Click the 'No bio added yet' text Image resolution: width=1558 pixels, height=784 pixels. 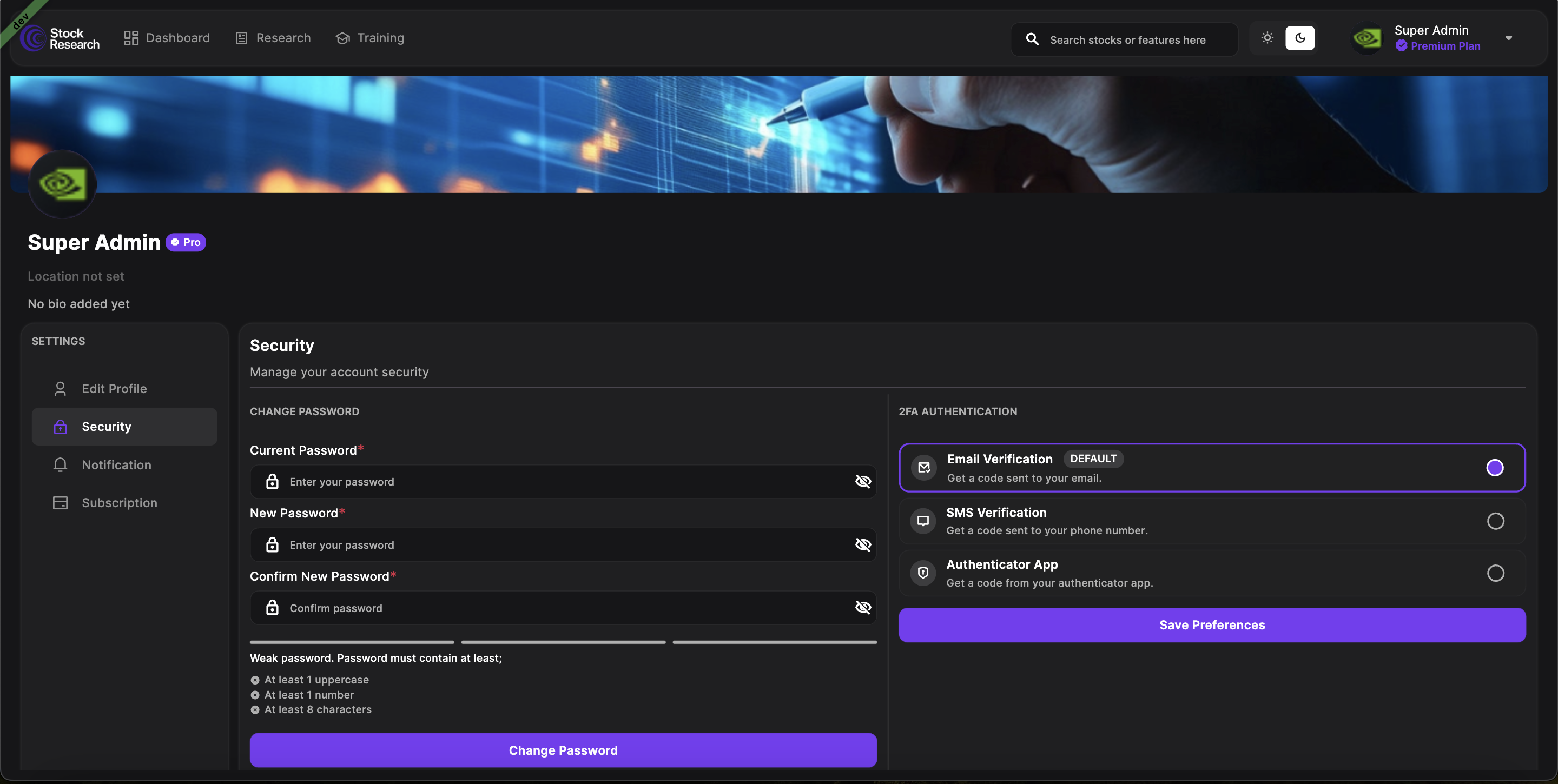(x=78, y=304)
